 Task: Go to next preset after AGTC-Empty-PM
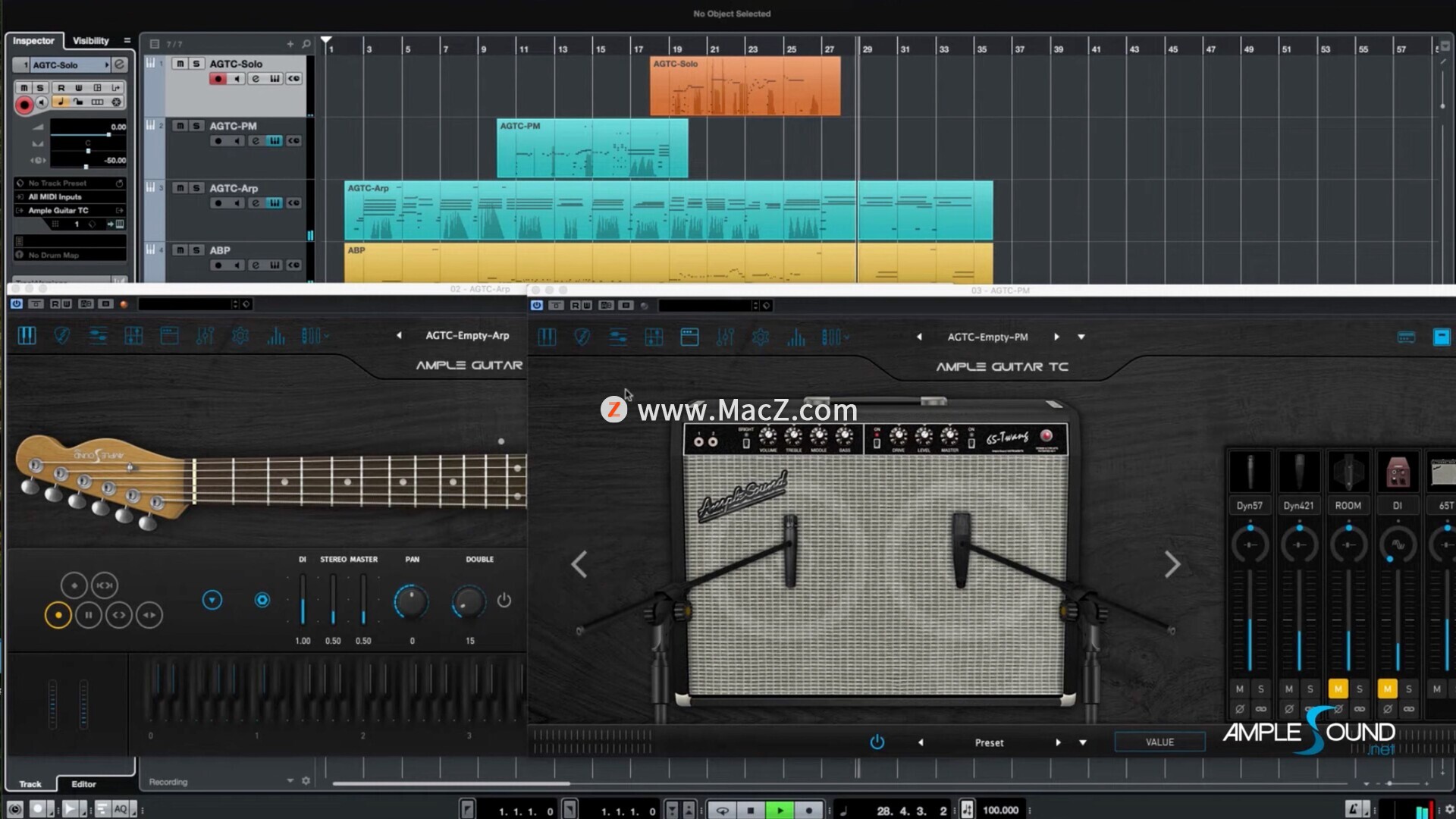[1056, 337]
